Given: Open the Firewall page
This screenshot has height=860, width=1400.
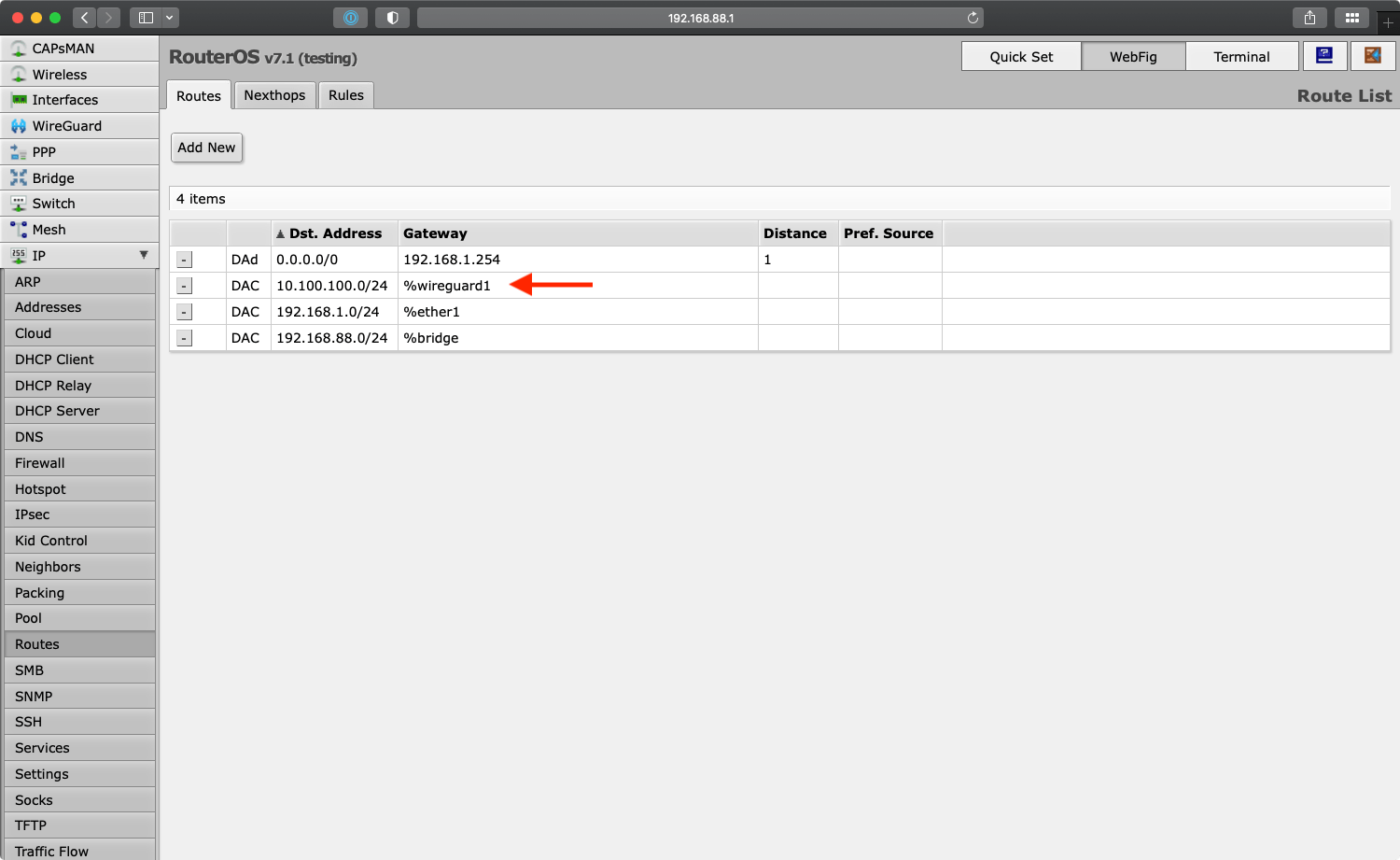Looking at the screenshot, I should click(79, 463).
